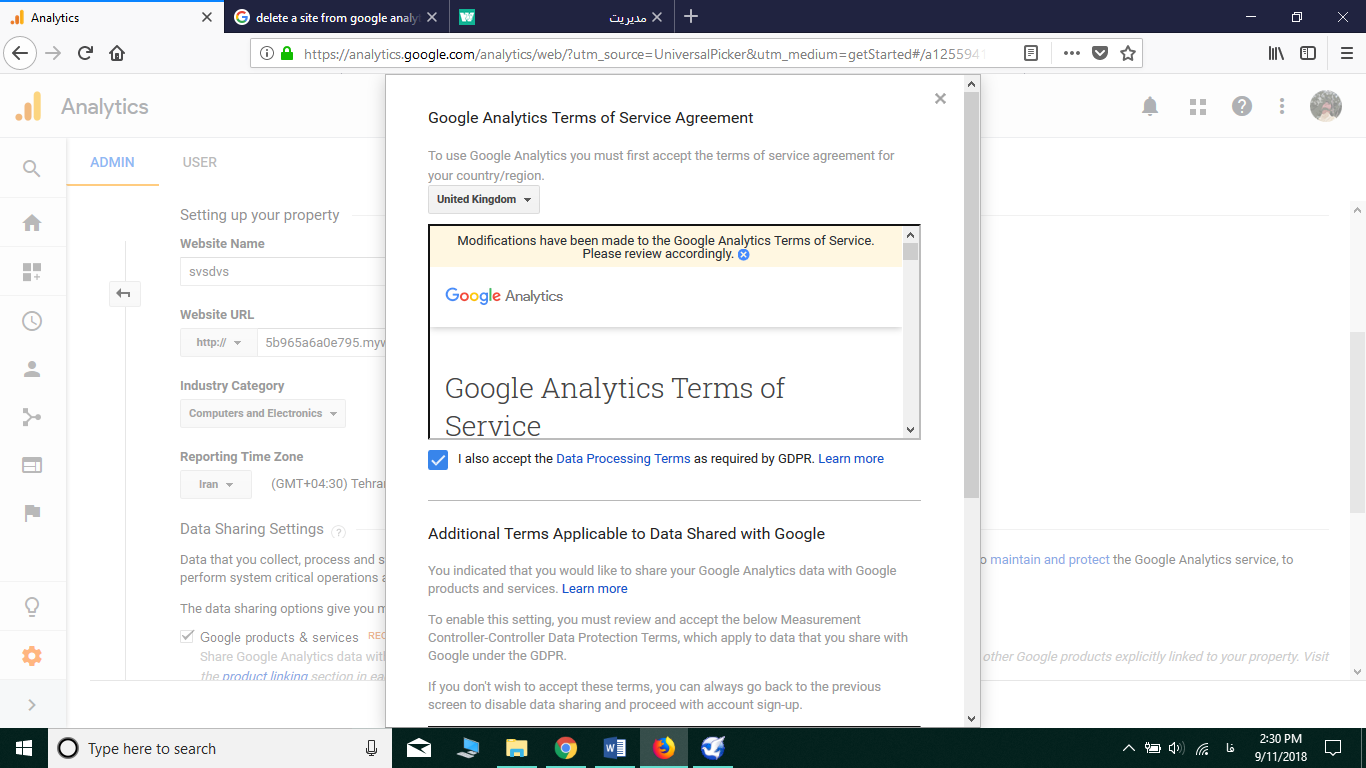Viewport: 1366px width, 768px height.
Task: Open the Iran time zone dropdown
Action: (215, 484)
